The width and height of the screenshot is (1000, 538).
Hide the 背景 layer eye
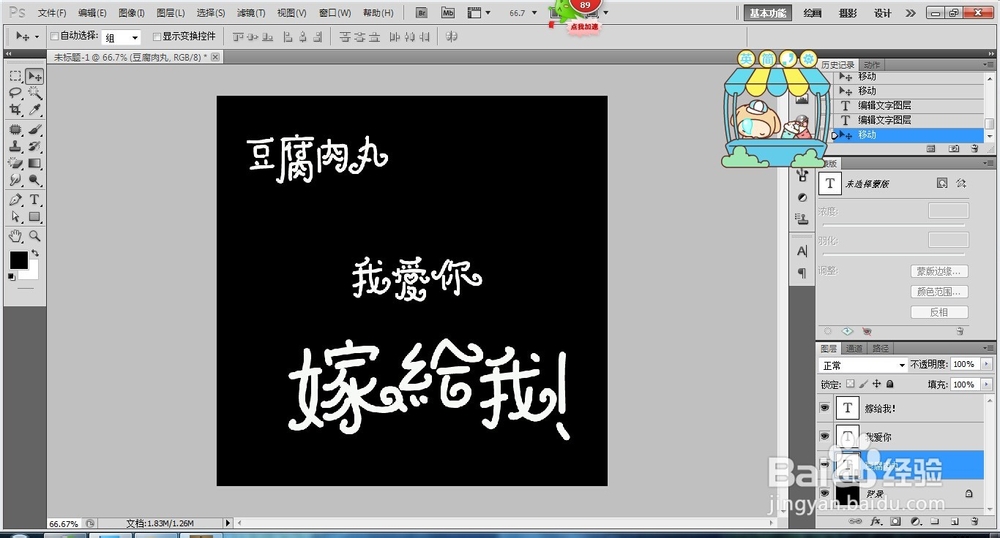(x=825, y=494)
